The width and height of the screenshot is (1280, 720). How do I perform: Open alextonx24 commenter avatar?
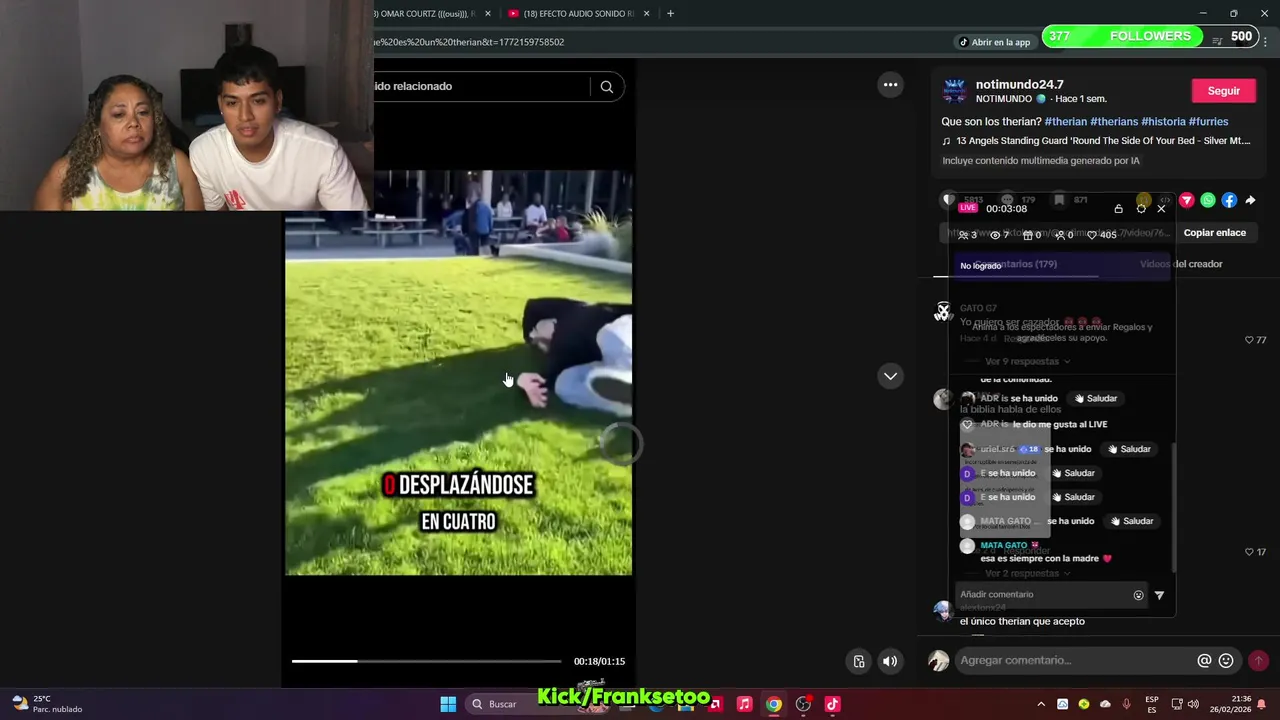pos(942,610)
